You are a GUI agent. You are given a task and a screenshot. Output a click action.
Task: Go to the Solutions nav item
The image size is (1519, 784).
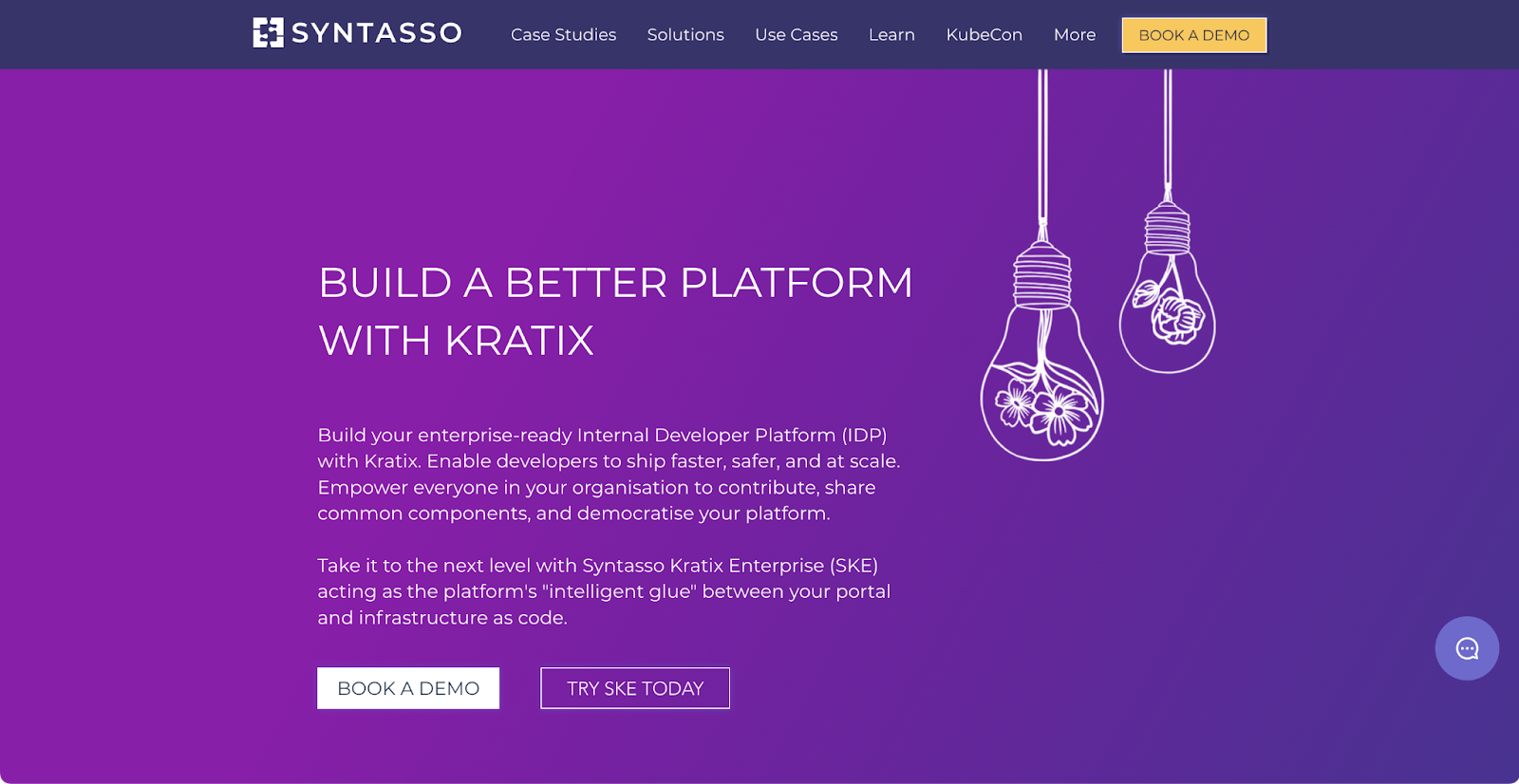point(685,35)
